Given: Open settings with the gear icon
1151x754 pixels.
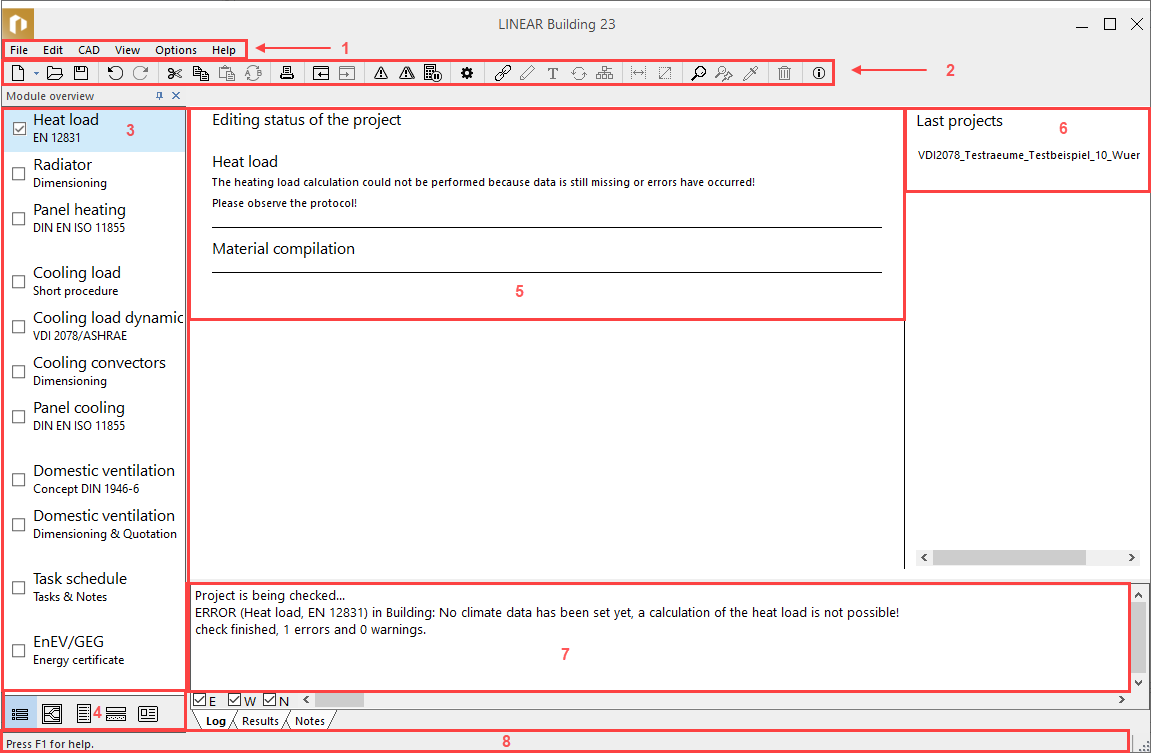Looking at the screenshot, I should 467,73.
